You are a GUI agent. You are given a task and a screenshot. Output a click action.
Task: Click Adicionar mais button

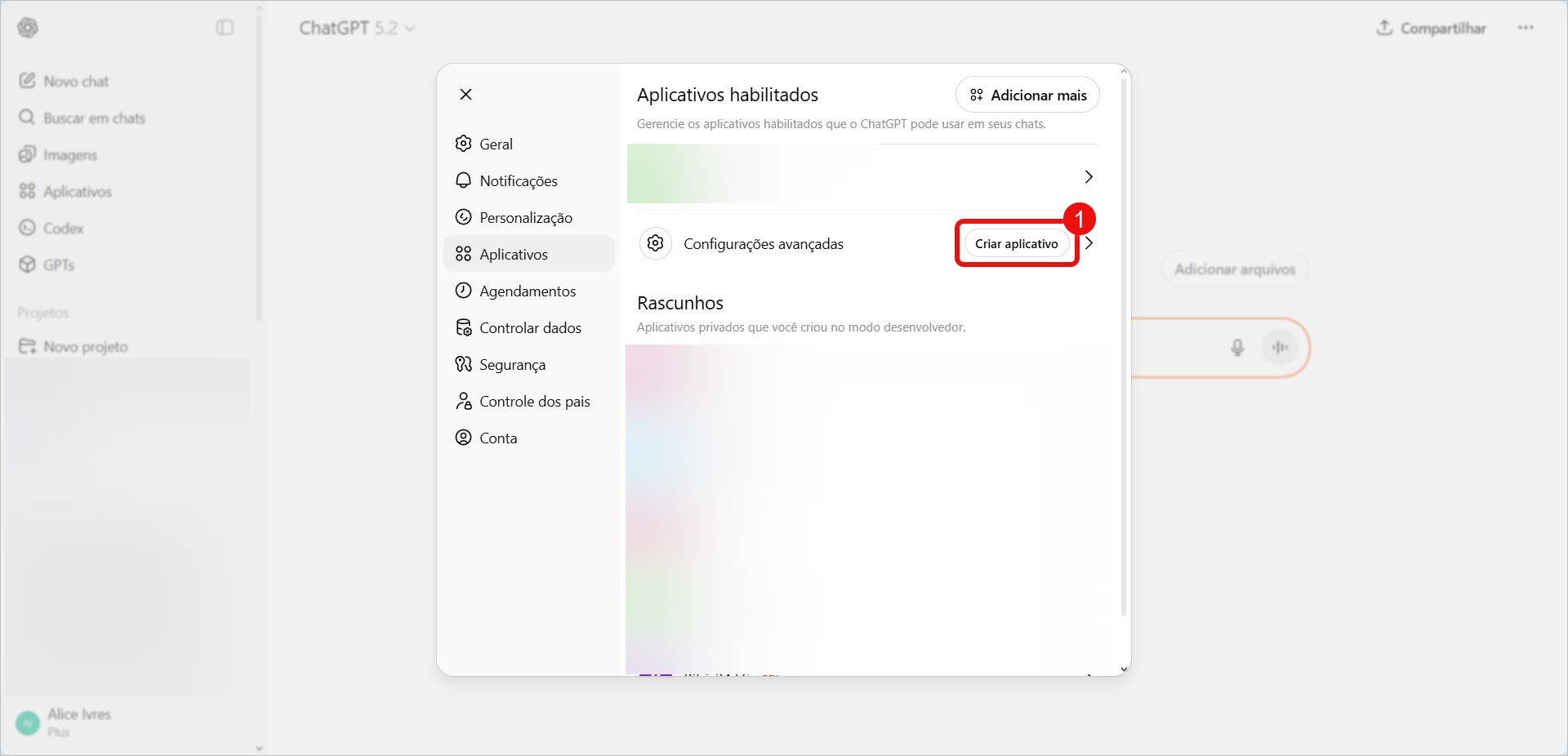click(x=1027, y=96)
